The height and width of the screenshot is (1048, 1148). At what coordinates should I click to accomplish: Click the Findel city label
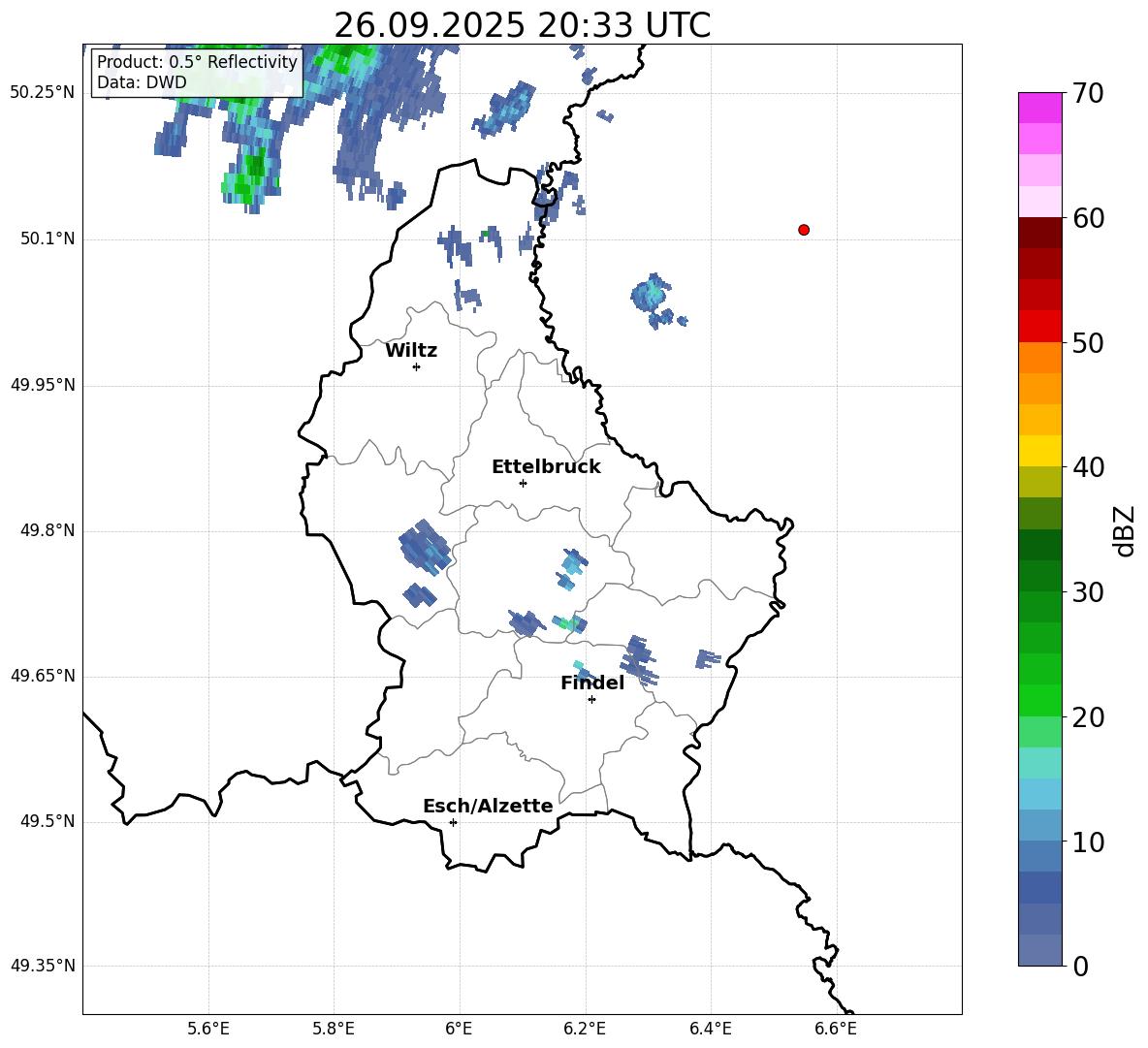[592, 683]
